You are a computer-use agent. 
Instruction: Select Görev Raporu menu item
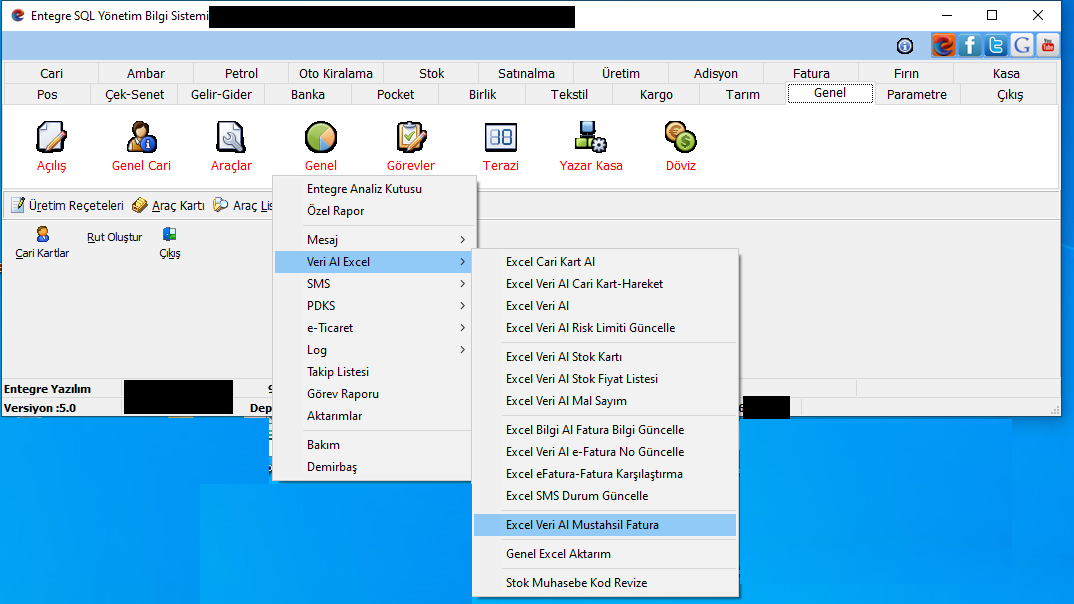point(375,394)
